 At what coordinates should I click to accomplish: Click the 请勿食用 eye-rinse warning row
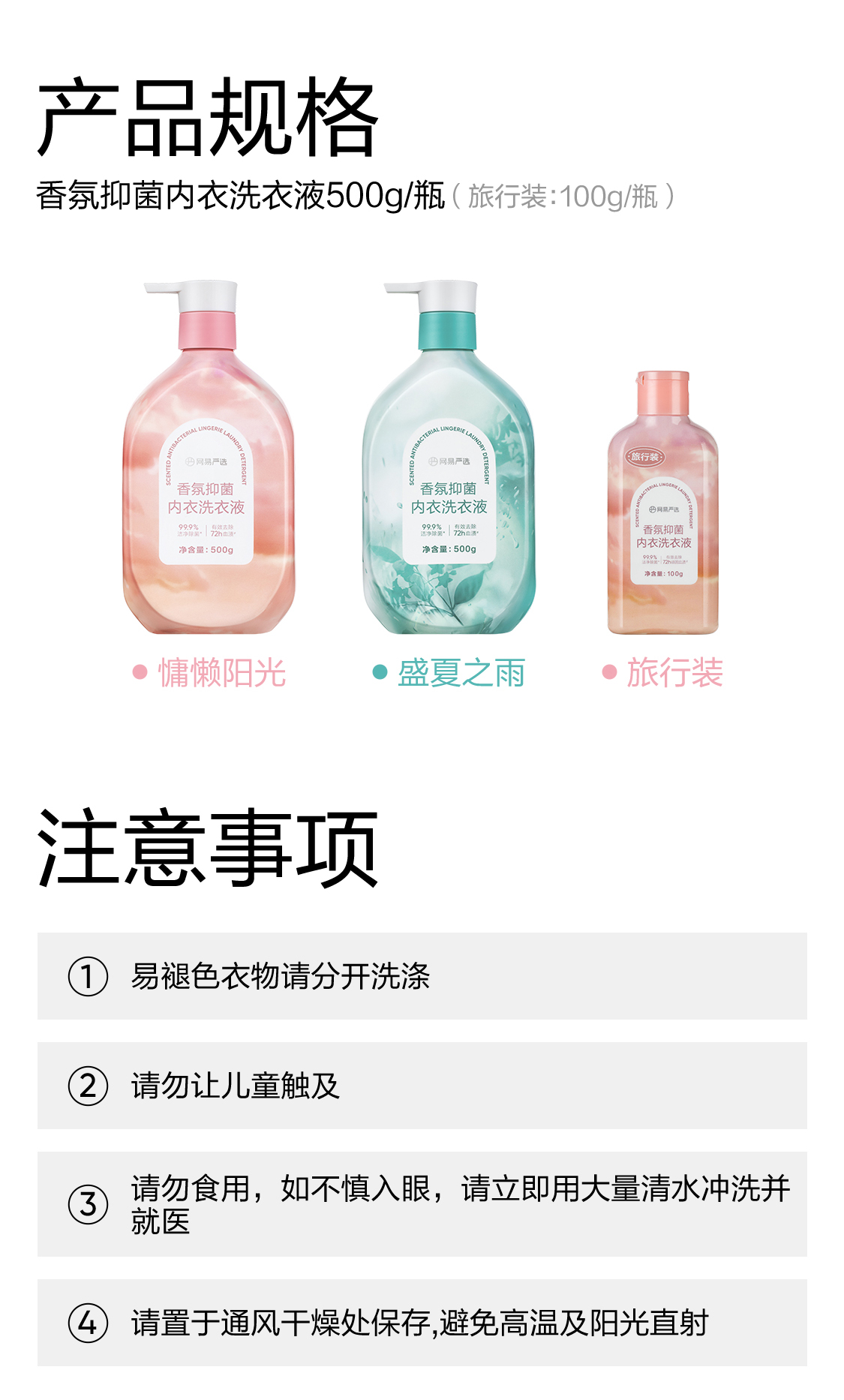pos(422,1204)
